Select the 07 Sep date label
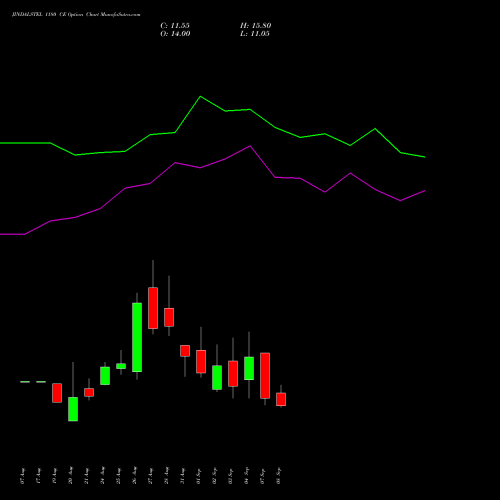 point(262,476)
